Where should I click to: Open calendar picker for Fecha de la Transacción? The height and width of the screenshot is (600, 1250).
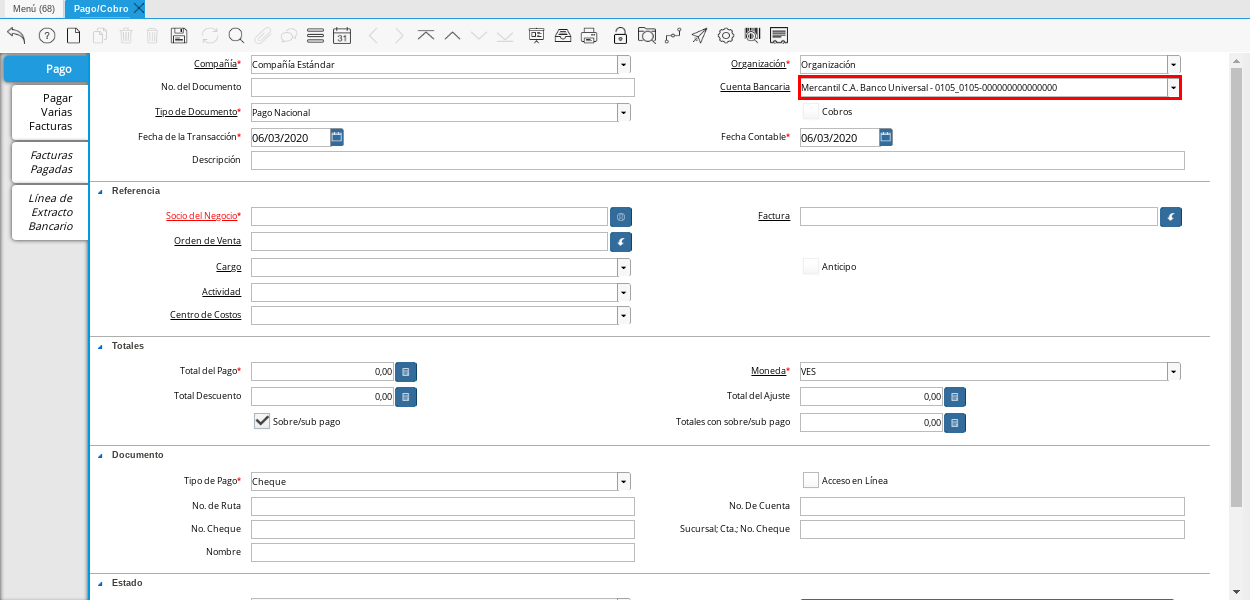point(337,137)
